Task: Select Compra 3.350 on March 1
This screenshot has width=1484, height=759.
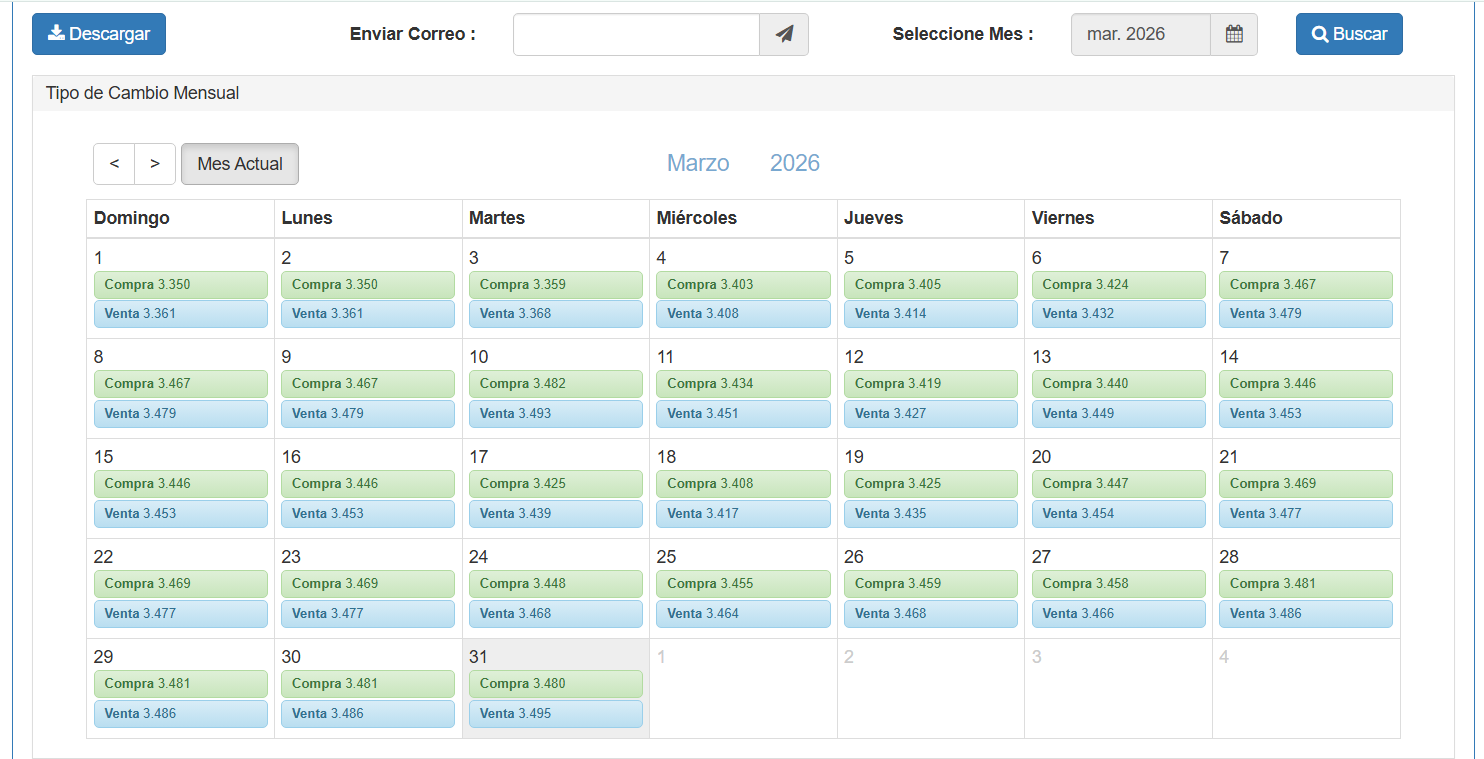Action: point(181,285)
